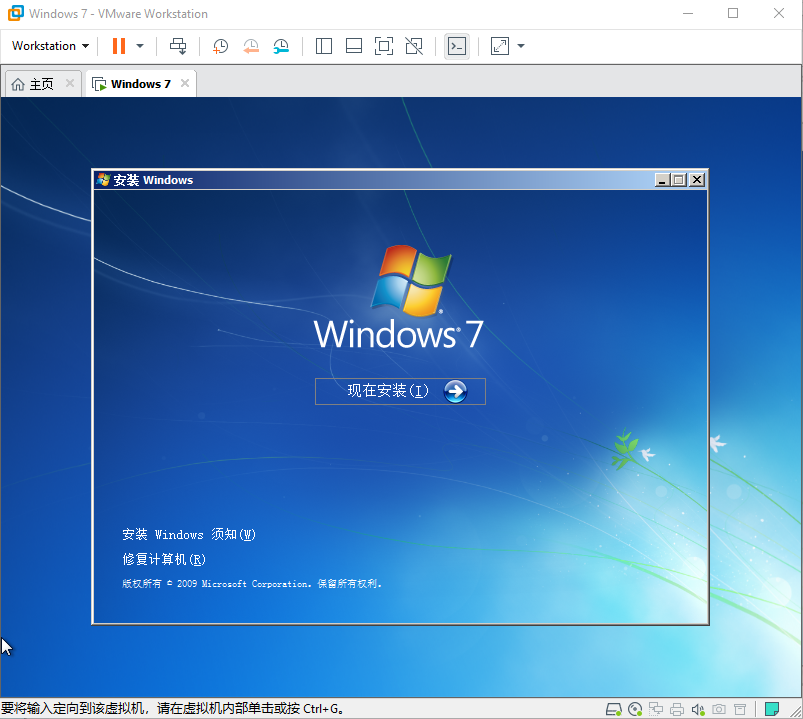The width and height of the screenshot is (803, 719).
Task: Click the 修复计算机(R) repair link
Action: click(x=164, y=559)
